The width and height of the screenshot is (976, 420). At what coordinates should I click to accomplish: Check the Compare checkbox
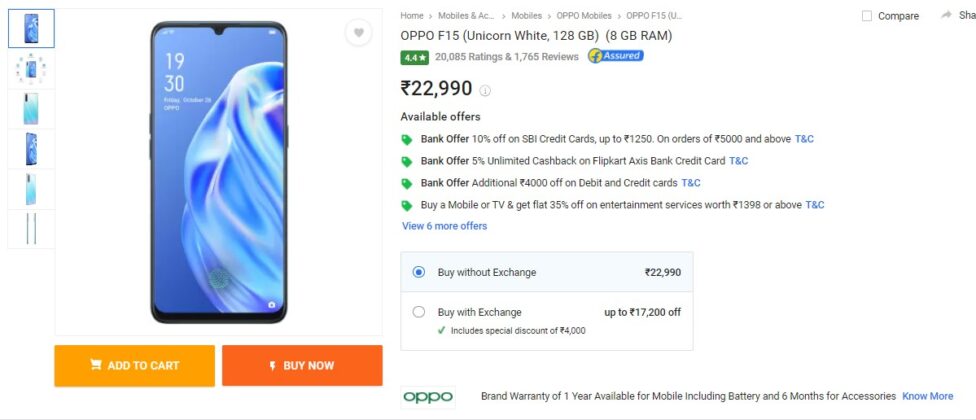pos(866,16)
